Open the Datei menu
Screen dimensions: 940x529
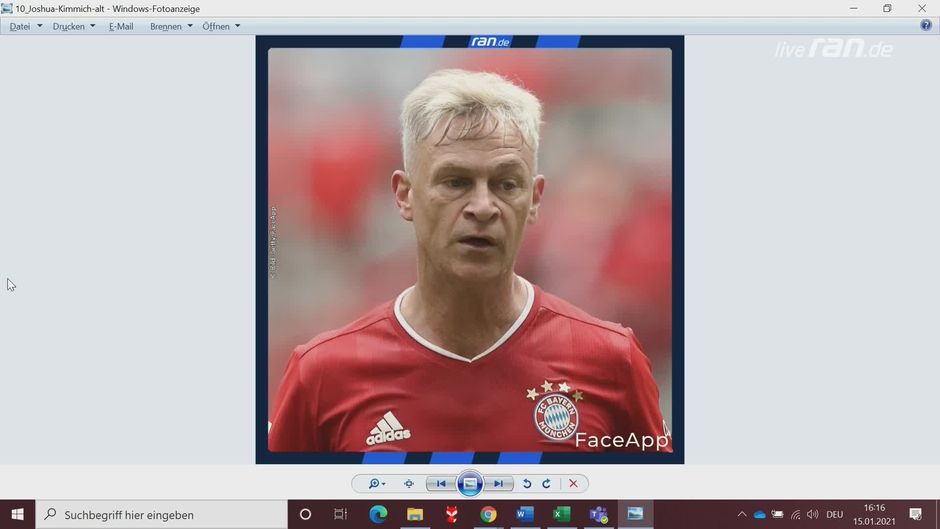(20, 26)
